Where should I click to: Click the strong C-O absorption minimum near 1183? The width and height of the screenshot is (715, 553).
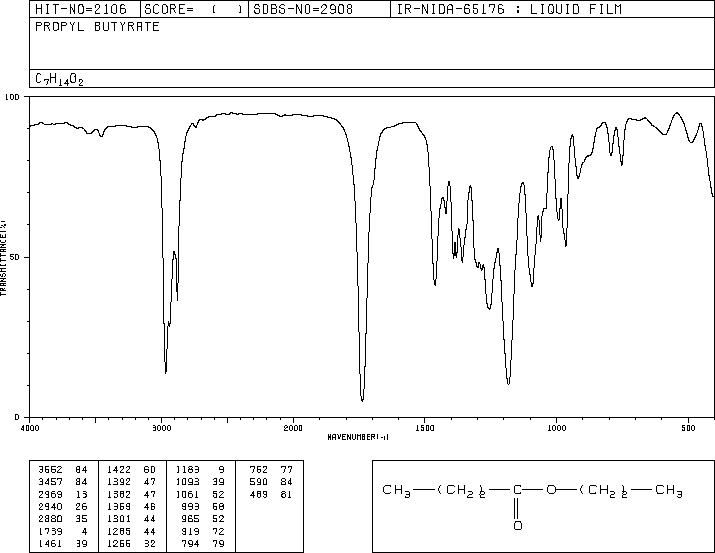[508, 384]
